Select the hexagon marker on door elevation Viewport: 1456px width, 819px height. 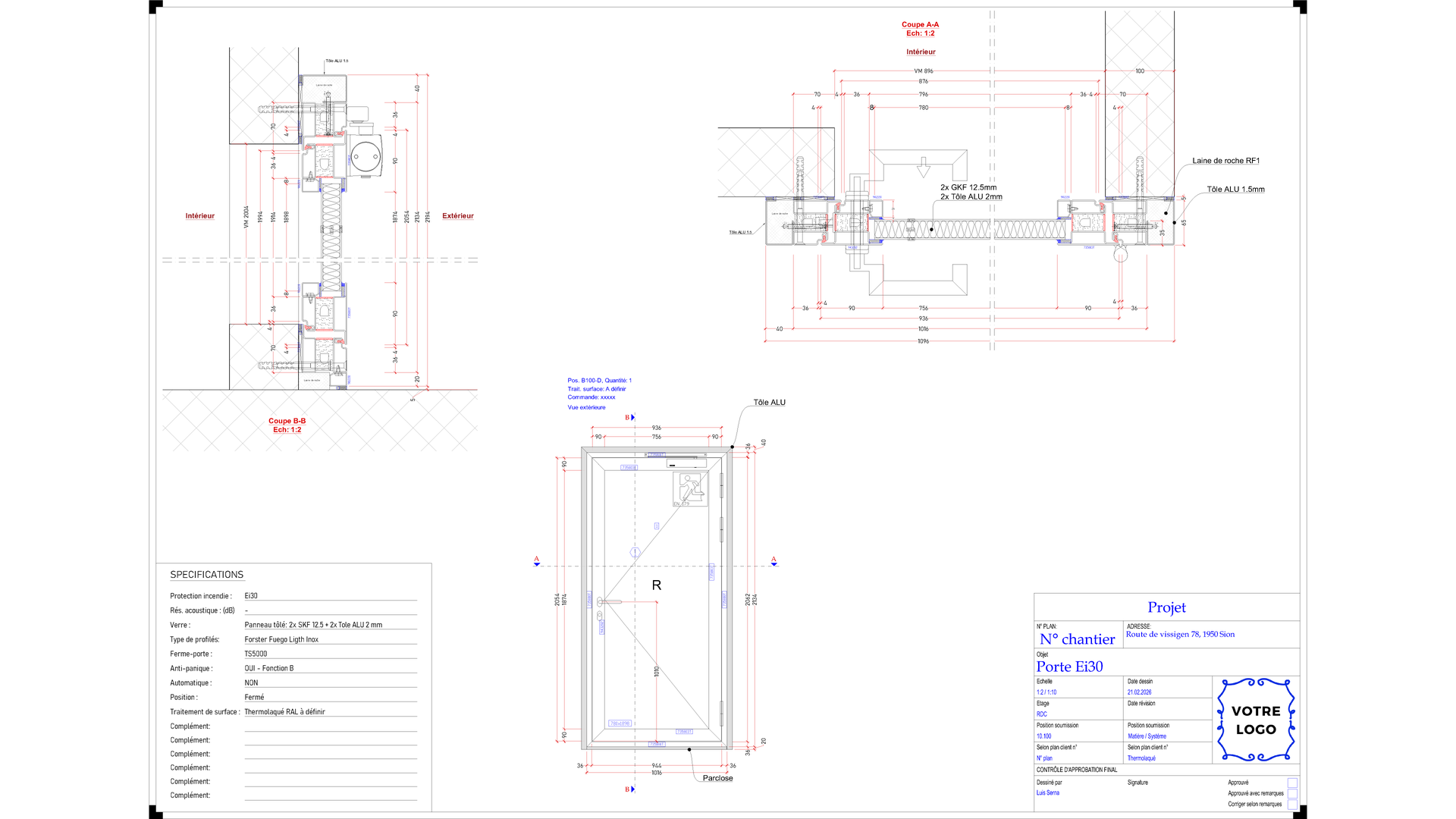pyautogui.click(x=635, y=552)
